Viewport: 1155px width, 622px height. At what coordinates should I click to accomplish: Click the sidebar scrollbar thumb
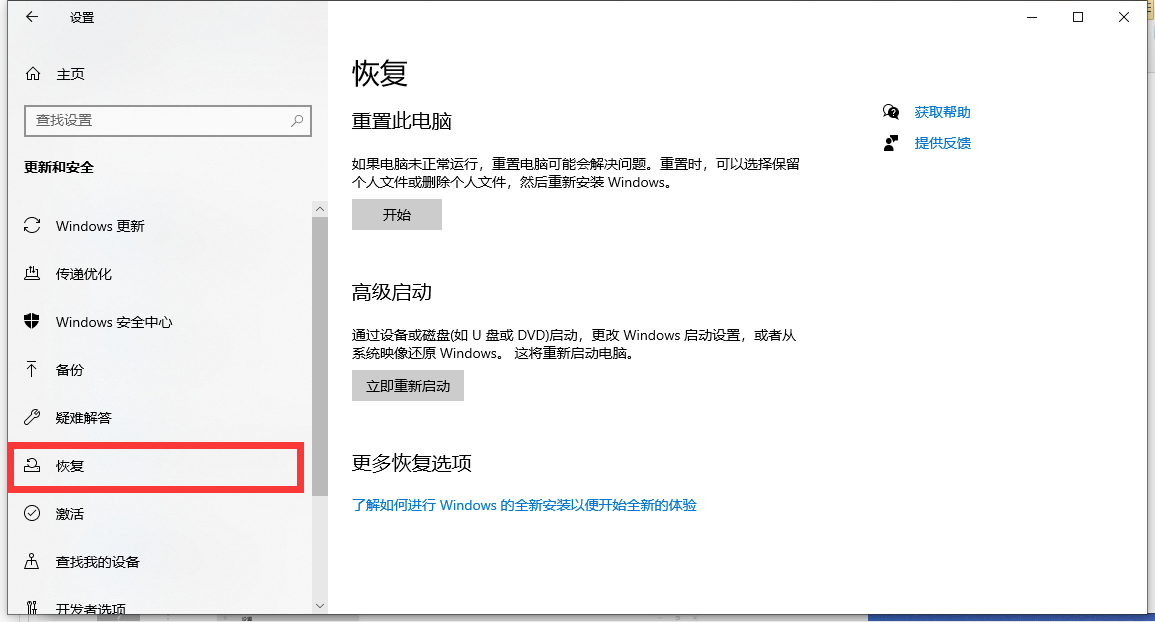320,356
